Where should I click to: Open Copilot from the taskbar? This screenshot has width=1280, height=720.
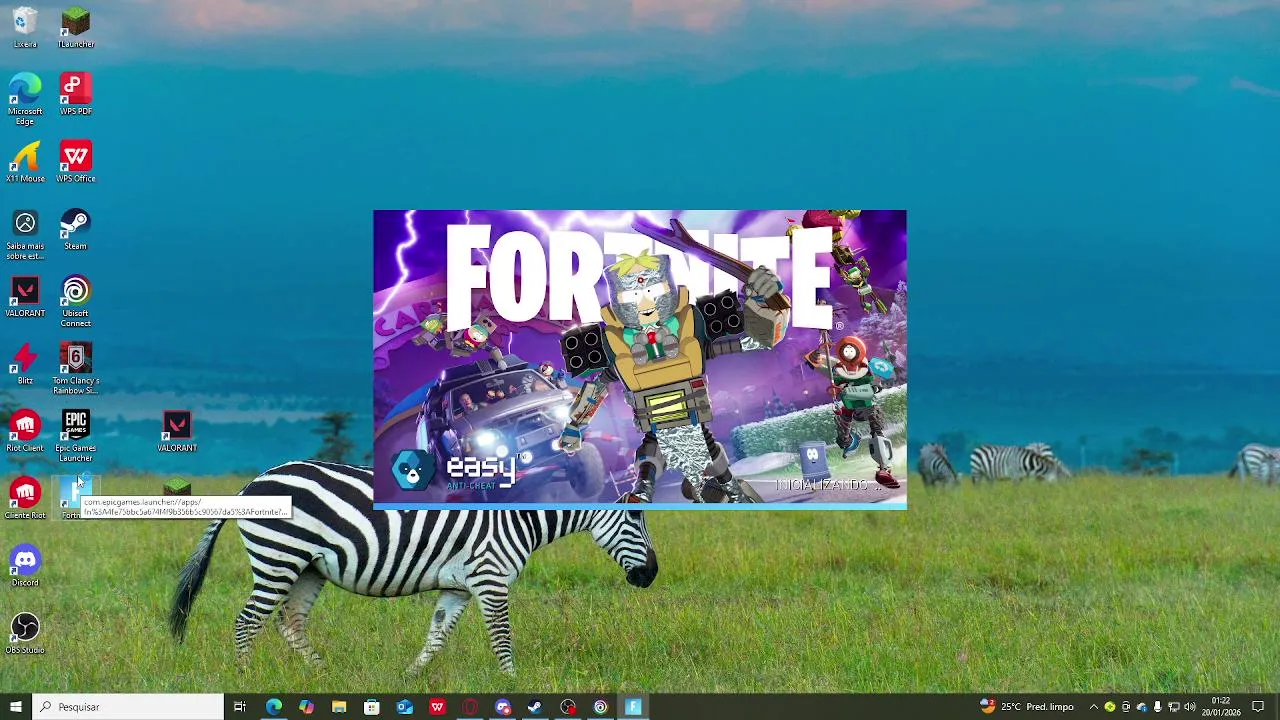306,707
